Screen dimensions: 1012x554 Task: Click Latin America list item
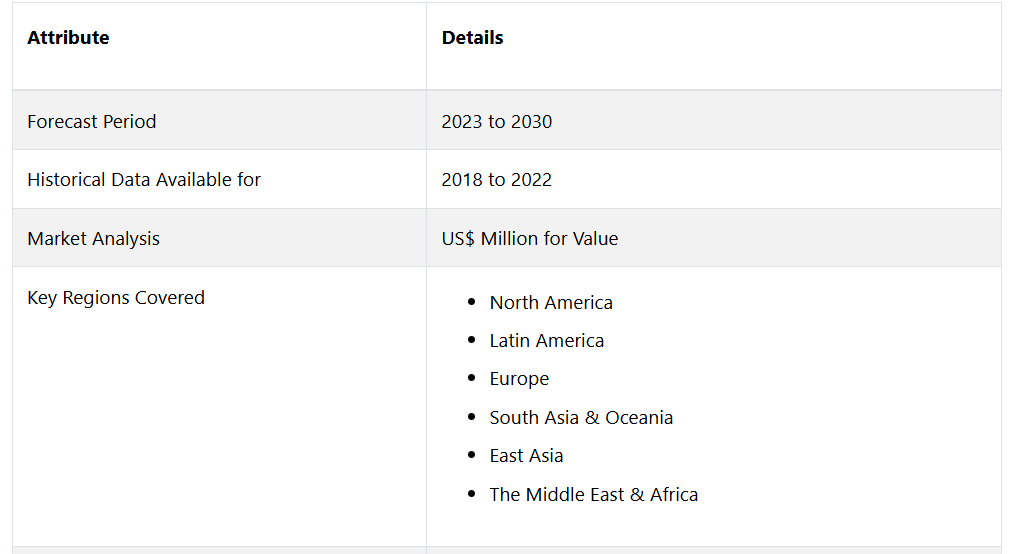(x=546, y=340)
